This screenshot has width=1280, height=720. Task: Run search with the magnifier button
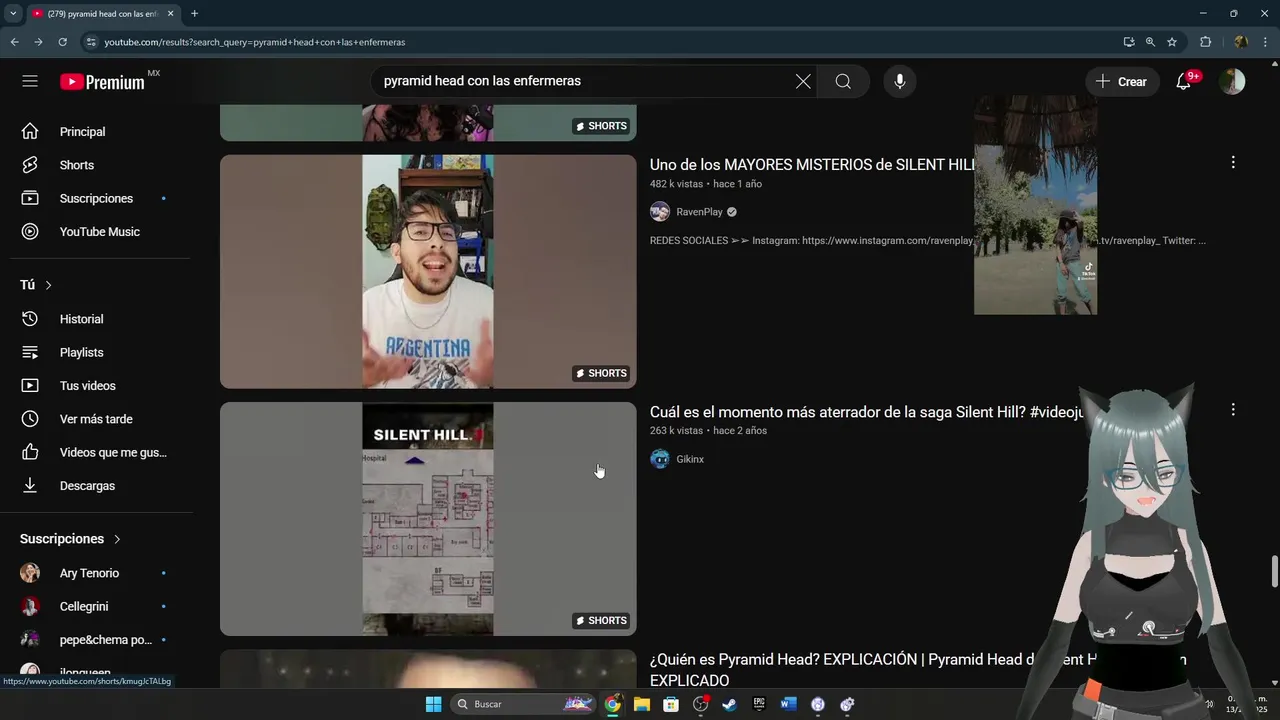pos(843,81)
